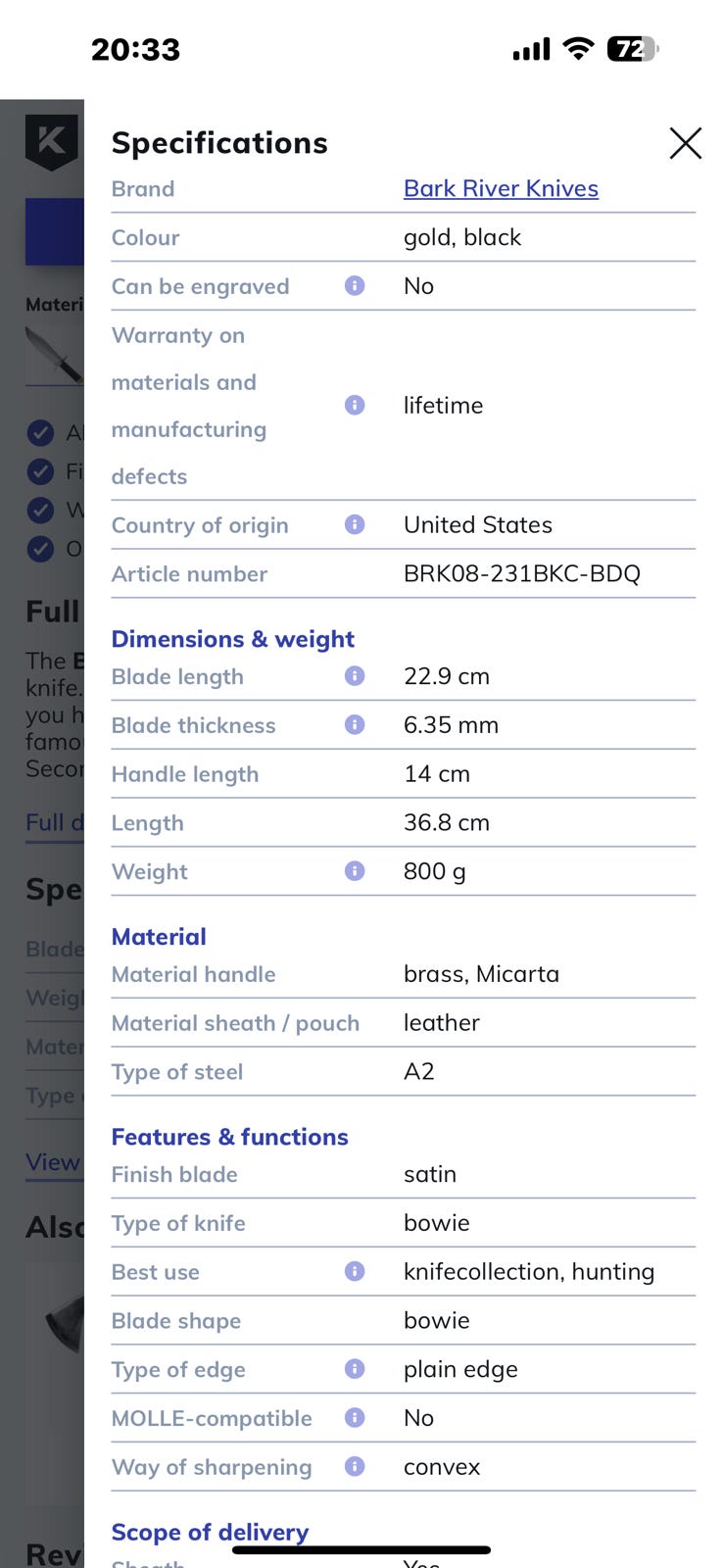Tap the View link at left edge
The width and height of the screenshot is (723, 1568).
(53, 1162)
